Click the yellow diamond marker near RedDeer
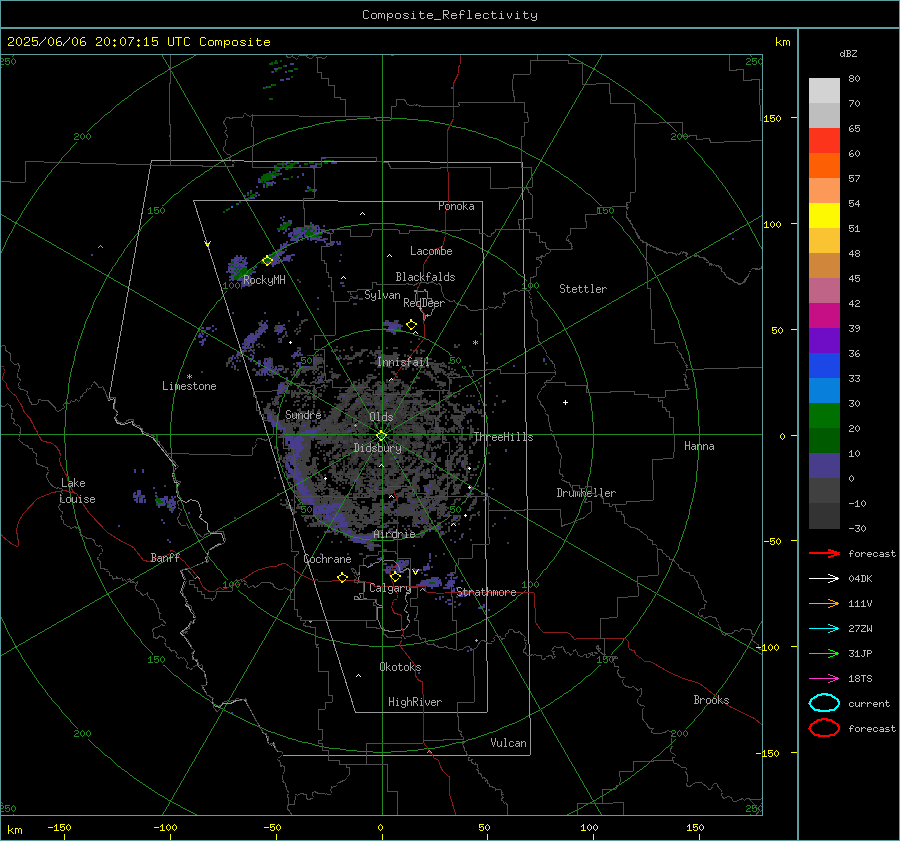Viewport: 900px width, 841px height. tap(411, 325)
